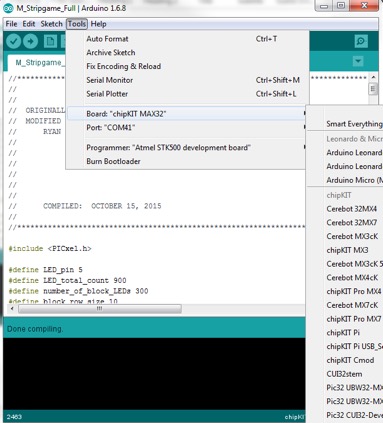This screenshot has width=383, height=423.
Task: Select Archive Sketch menu entry
Action: click(187, 52)
